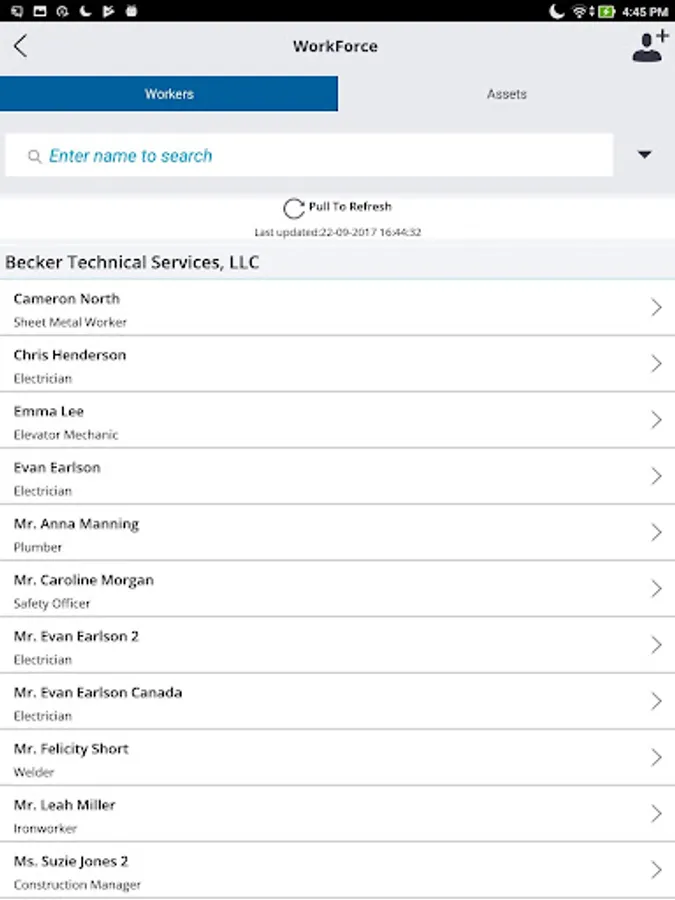
Task: Tap the Wi-Fi icon in status bar
Action: (580, 12)
